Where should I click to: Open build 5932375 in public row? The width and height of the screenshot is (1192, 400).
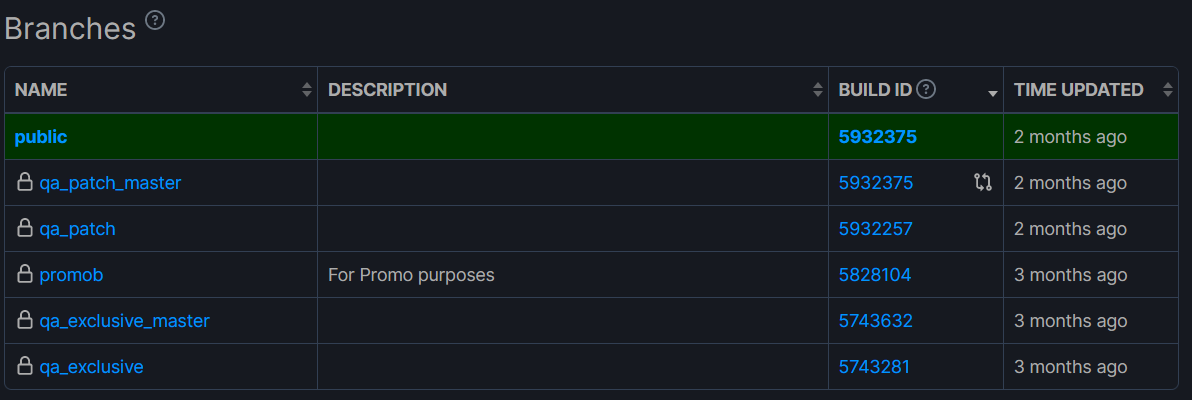click(877, 137)
